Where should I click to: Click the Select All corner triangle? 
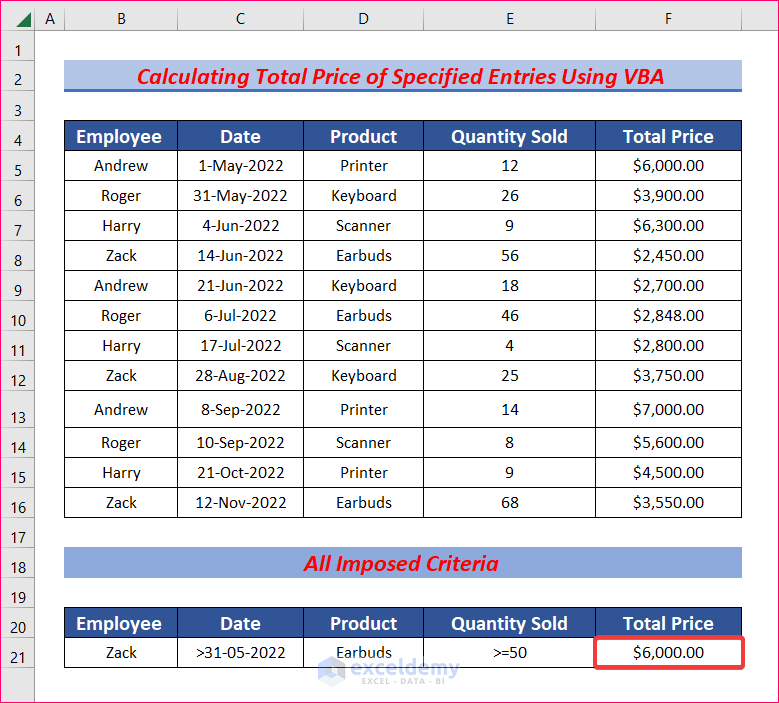coord(23,19)
